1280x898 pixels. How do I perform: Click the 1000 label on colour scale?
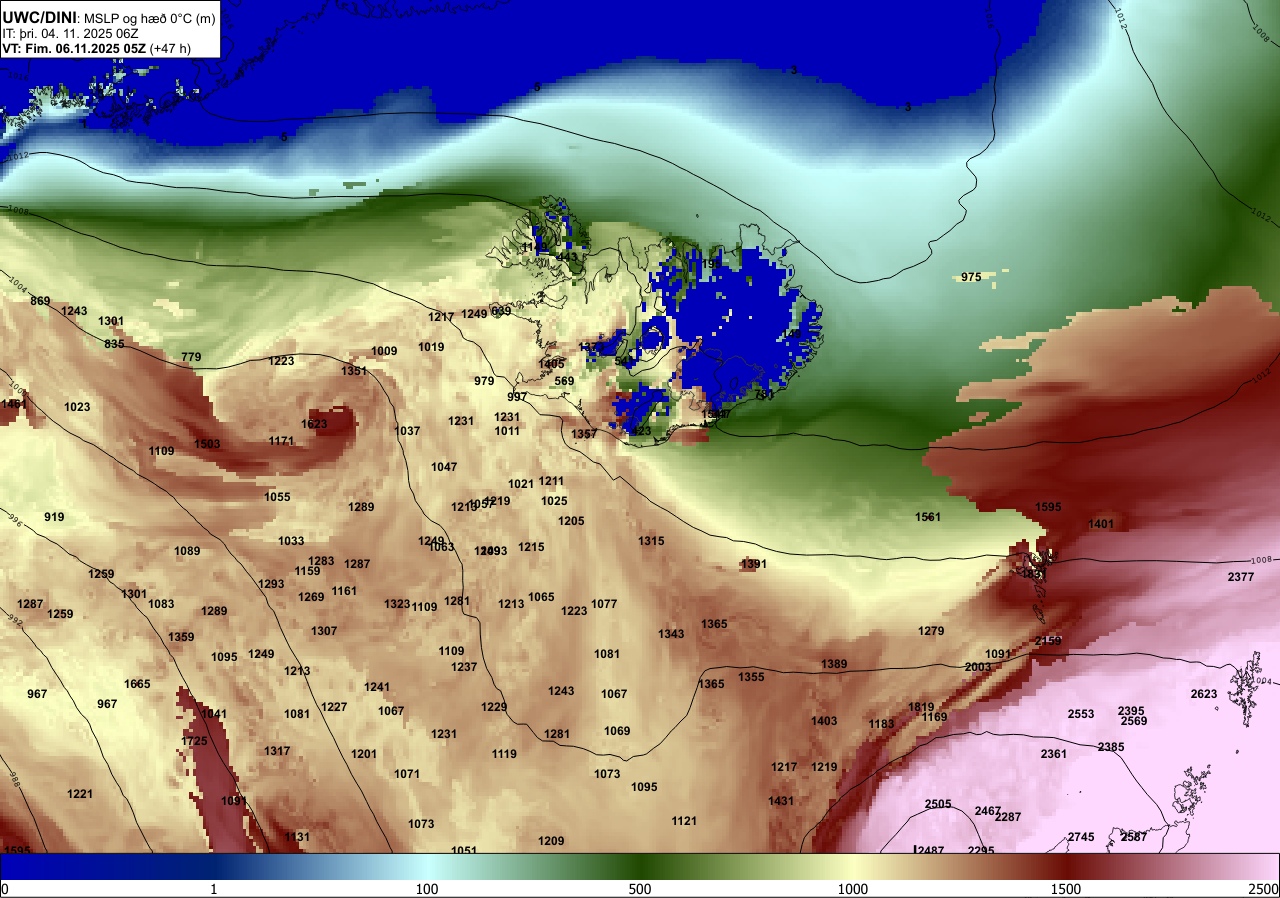pyautogui.click(x=853, y=889)
